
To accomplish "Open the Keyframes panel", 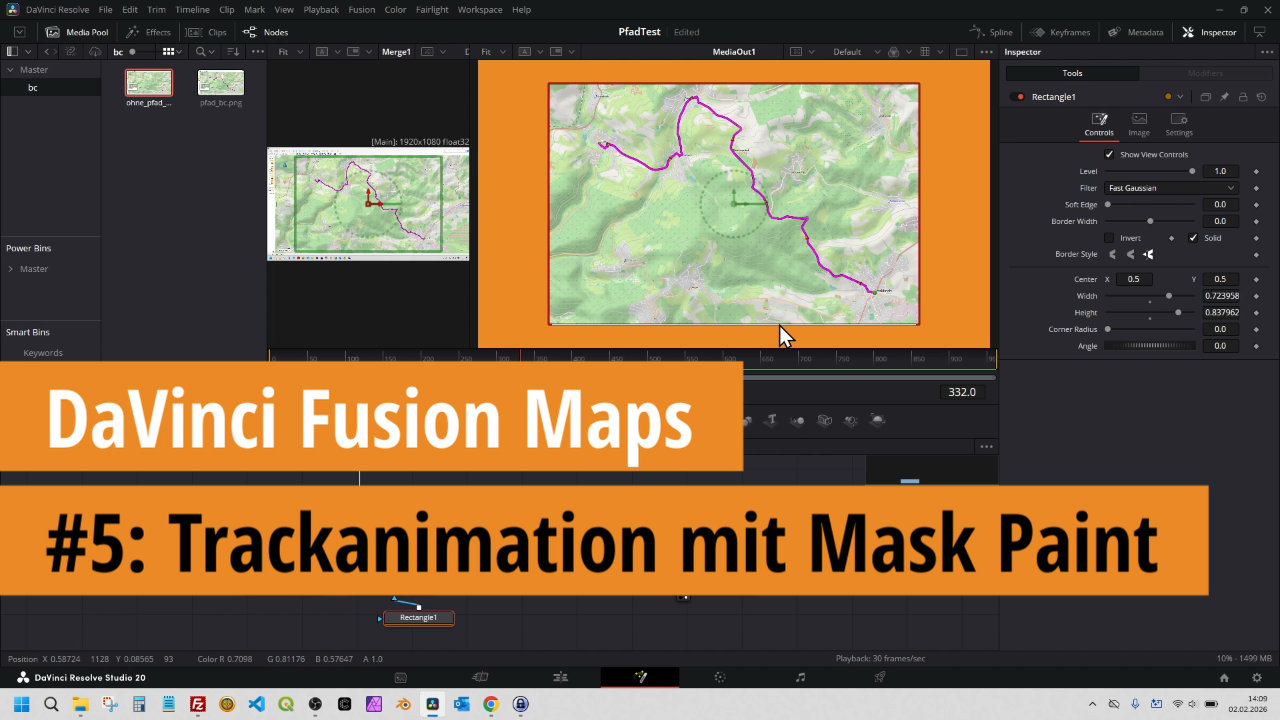I will 1060,32.
